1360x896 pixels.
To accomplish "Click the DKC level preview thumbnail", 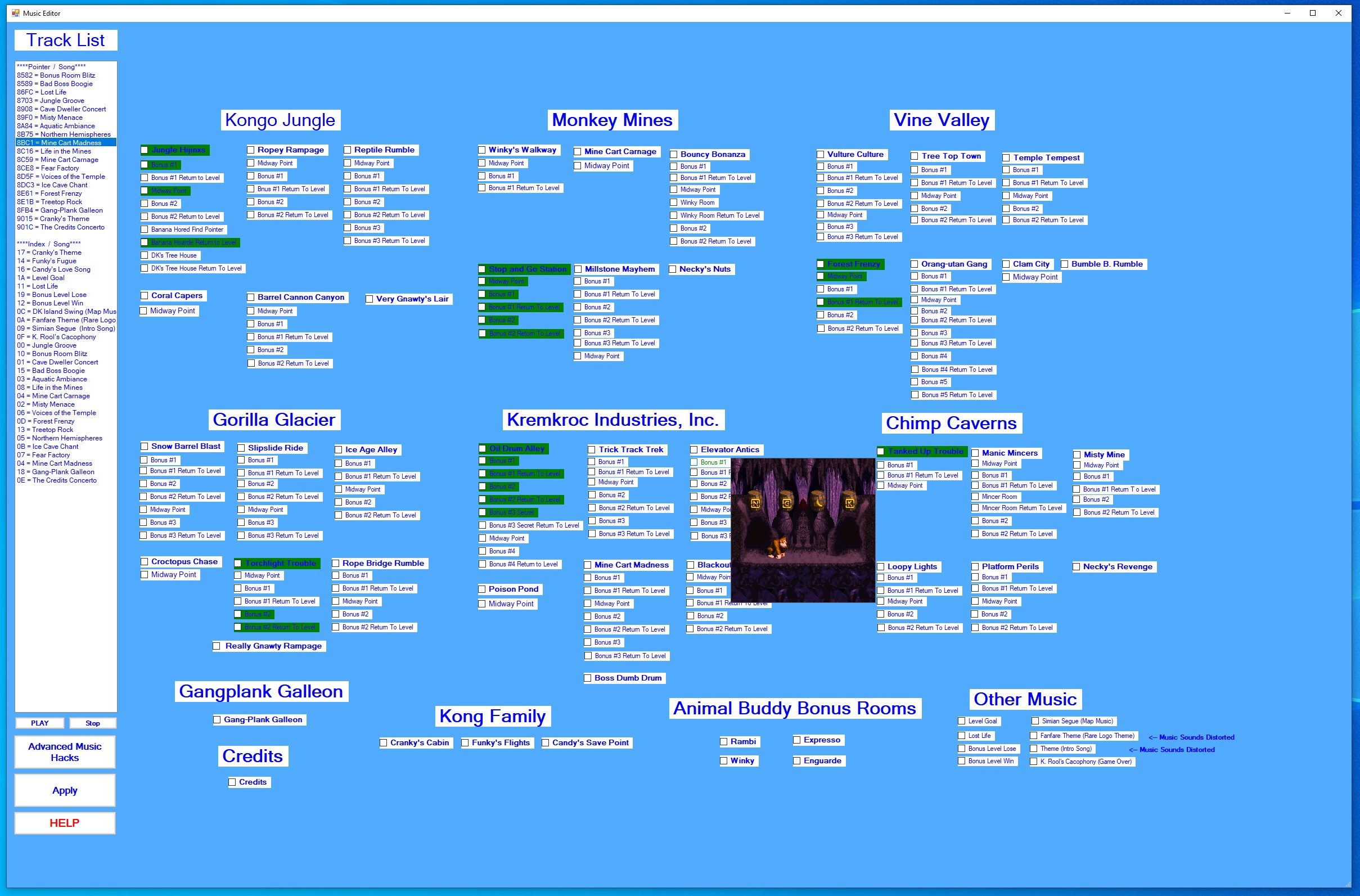I will (803, 530).
